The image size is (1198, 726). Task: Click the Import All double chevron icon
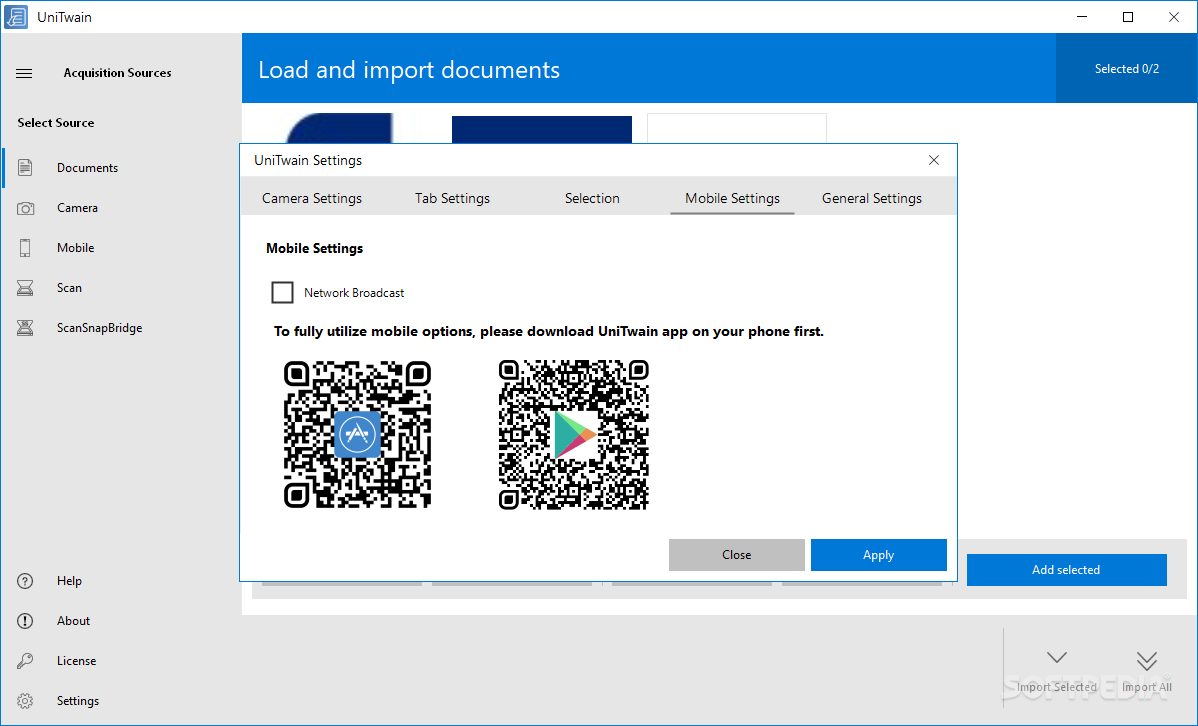coord(1147,660)
